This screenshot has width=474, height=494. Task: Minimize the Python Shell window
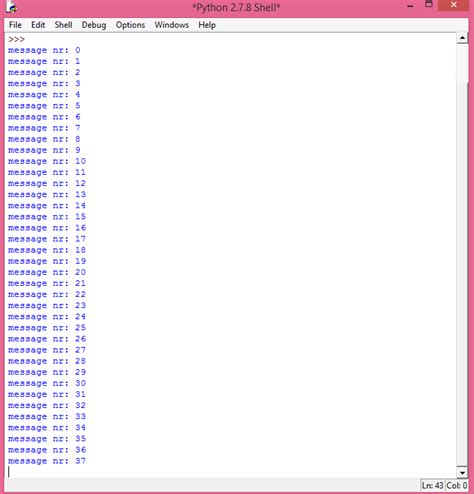tap(410, 6)
